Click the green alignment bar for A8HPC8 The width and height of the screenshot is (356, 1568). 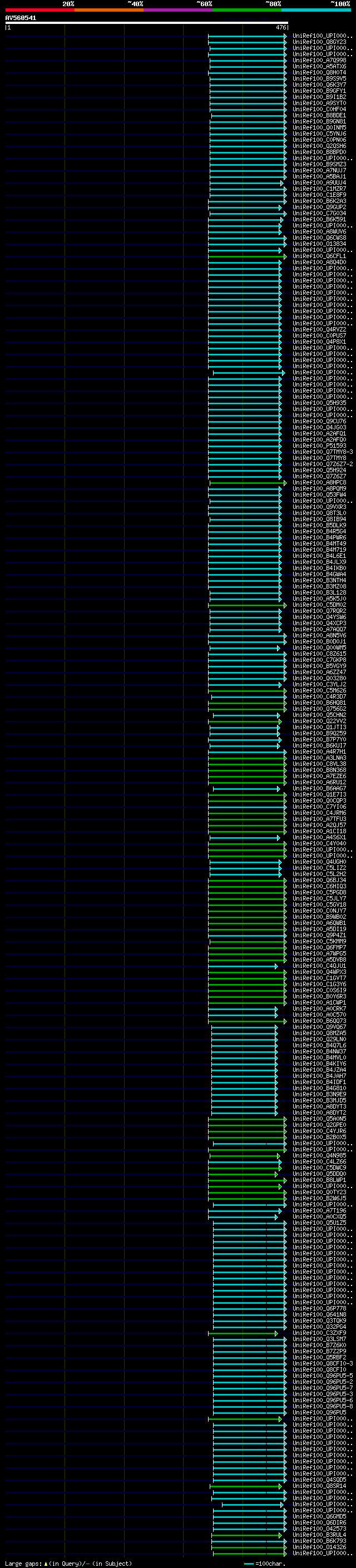pos(248,483)
